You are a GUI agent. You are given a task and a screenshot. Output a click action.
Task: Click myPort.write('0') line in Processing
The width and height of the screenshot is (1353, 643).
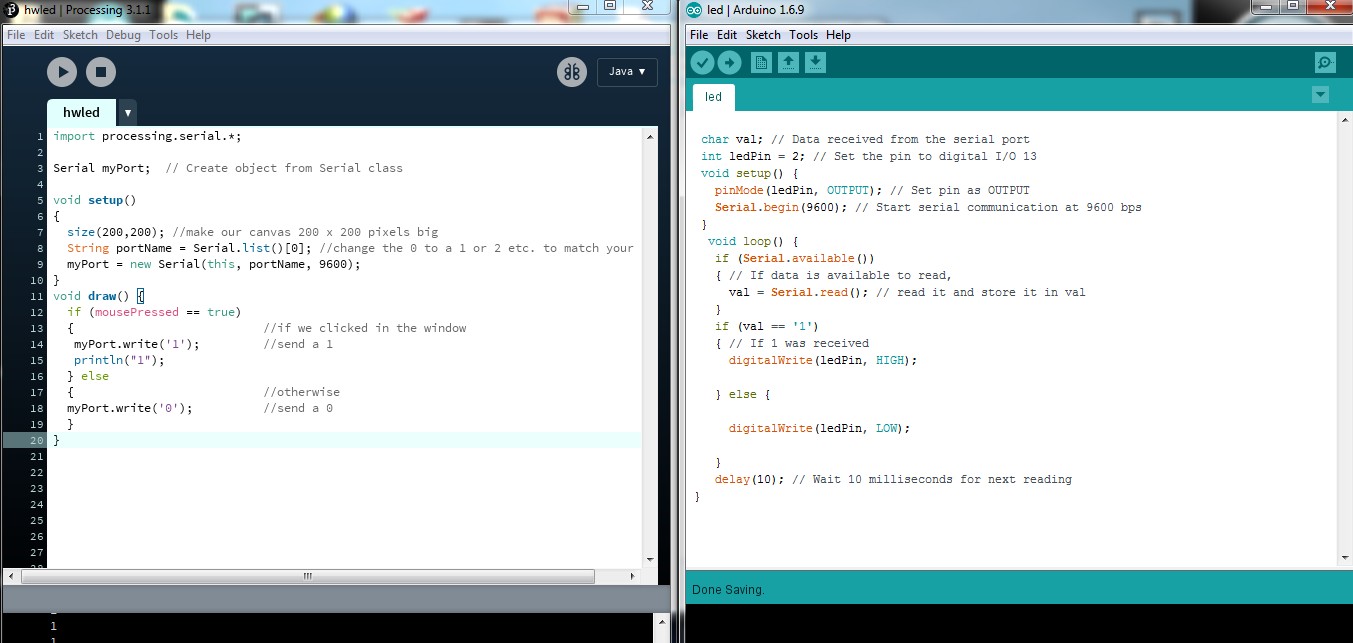[130, 408]
